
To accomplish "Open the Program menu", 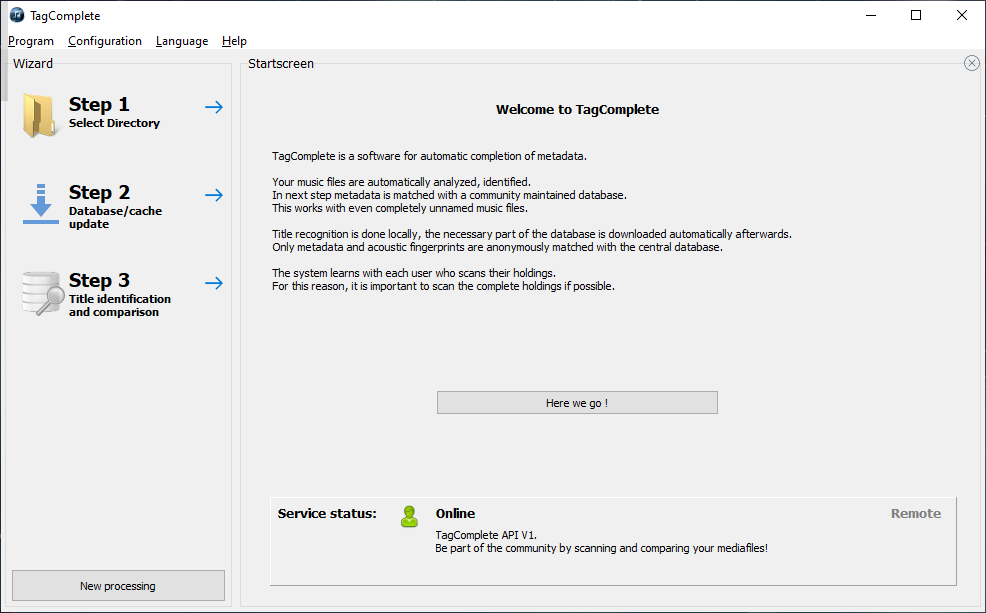I will [31, 41].
